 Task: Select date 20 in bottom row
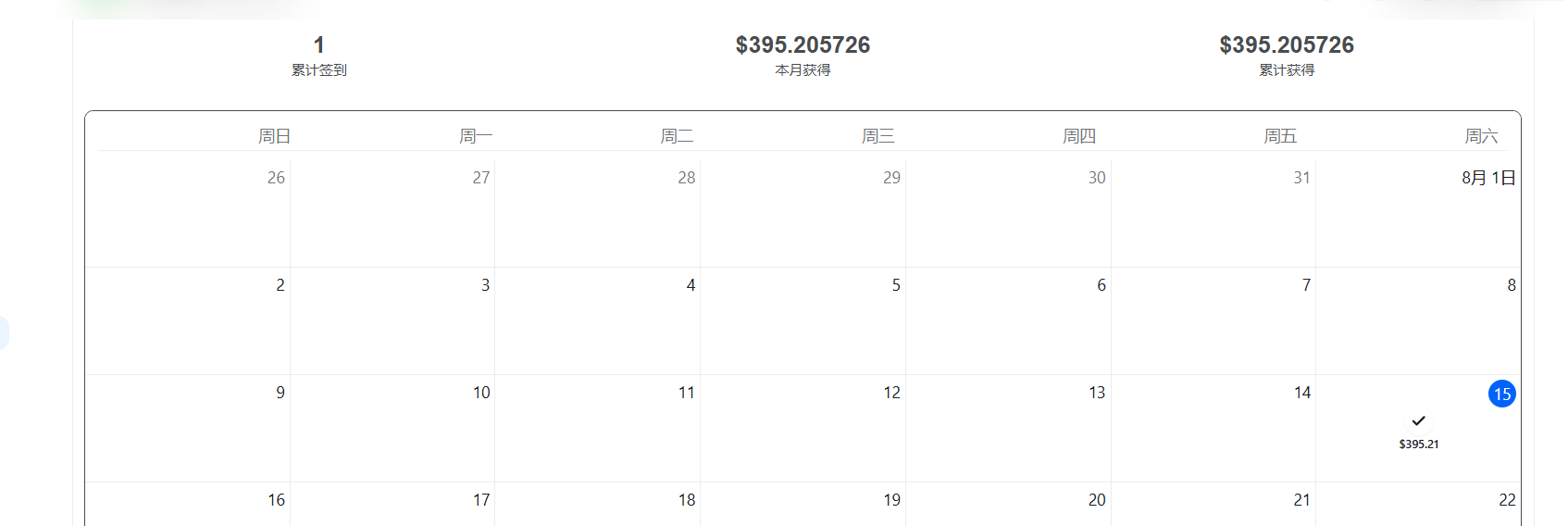click(x=1097, y=500)
